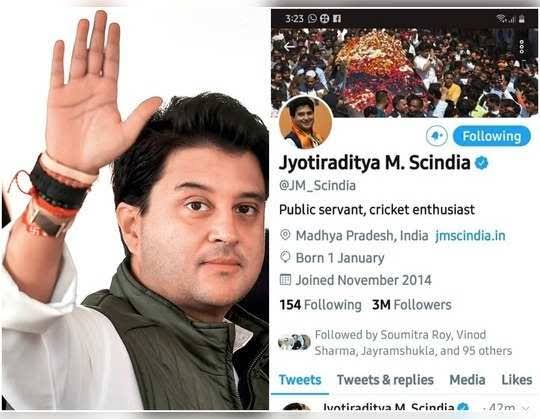Enable notifications with the bell icon
Screen dimensions: 540x419
437,136
